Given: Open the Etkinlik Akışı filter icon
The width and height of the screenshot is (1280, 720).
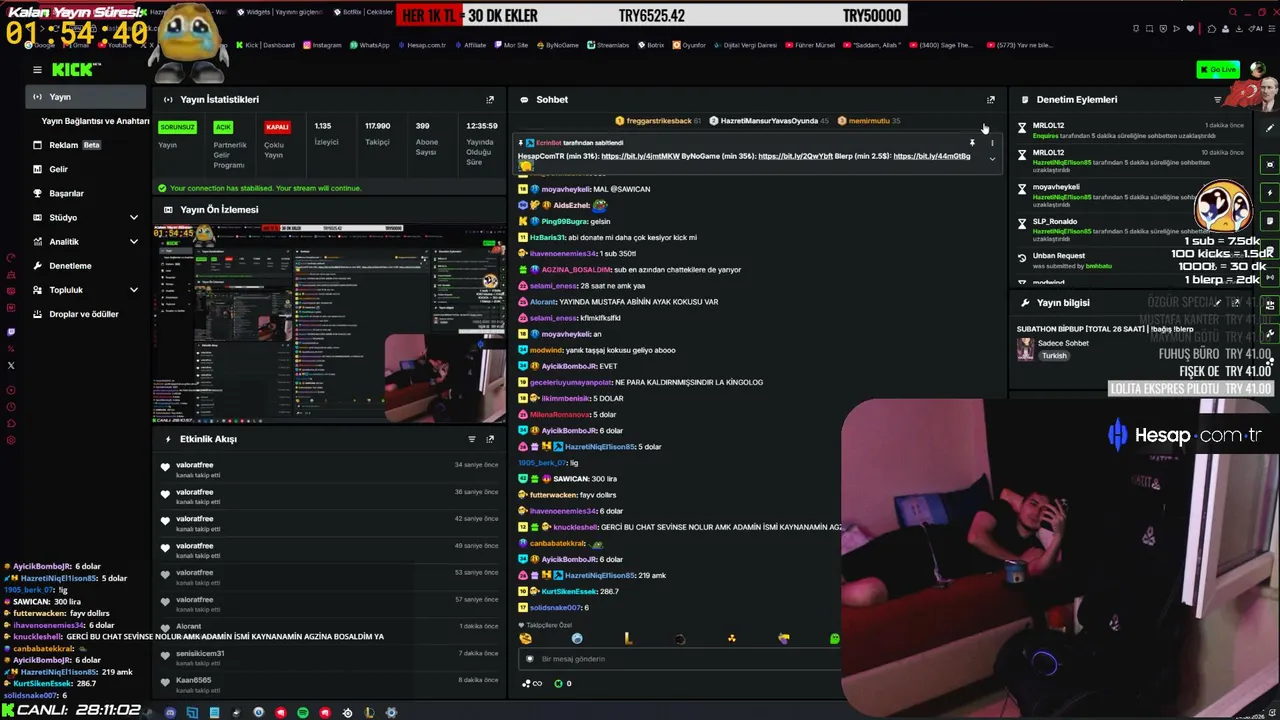Looking at the screenshot, I should click(x=472, y=439).
